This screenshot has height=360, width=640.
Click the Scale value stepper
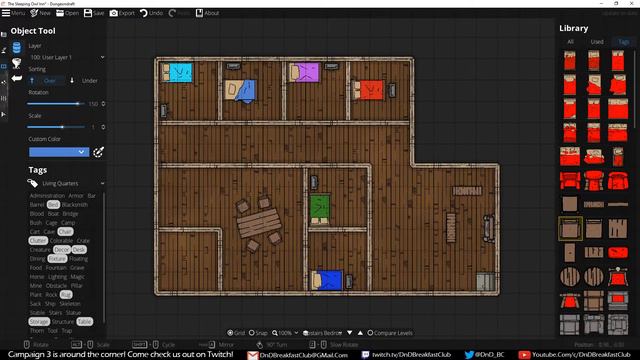pos(103,127)
